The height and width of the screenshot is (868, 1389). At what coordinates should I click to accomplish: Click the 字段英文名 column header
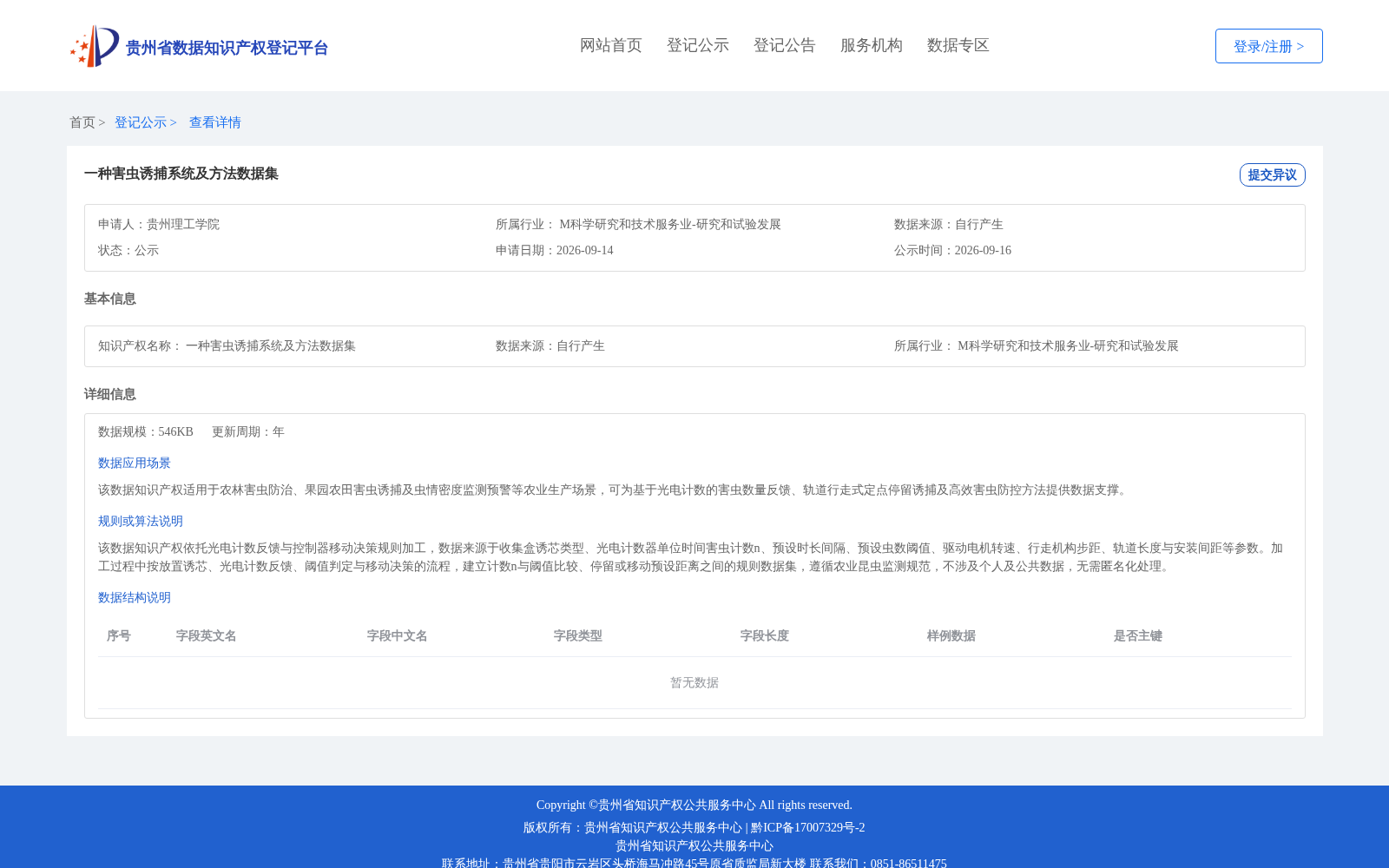click(207, 635)
